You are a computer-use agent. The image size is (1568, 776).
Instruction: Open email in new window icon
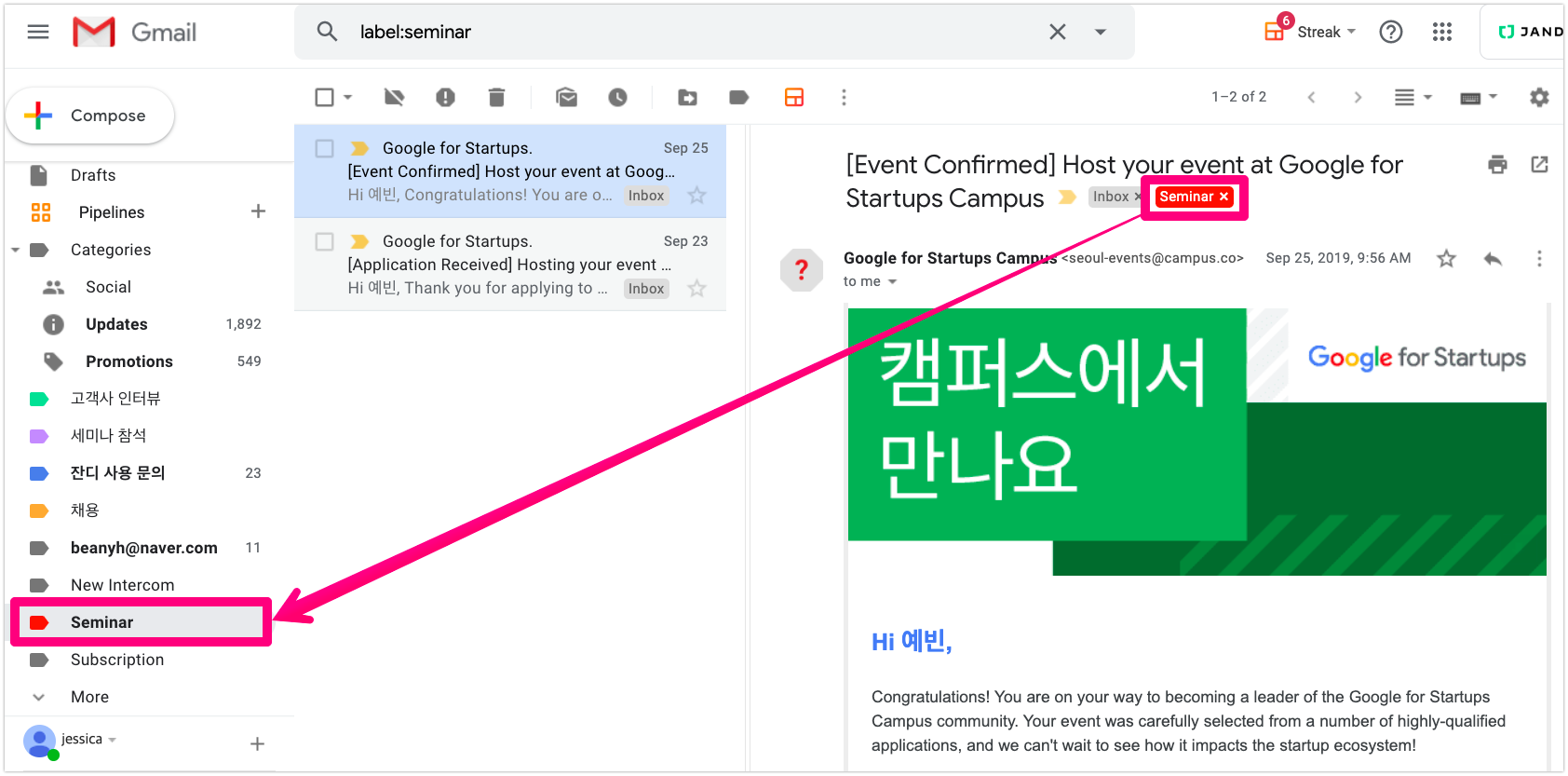(x=1540, y=165)
